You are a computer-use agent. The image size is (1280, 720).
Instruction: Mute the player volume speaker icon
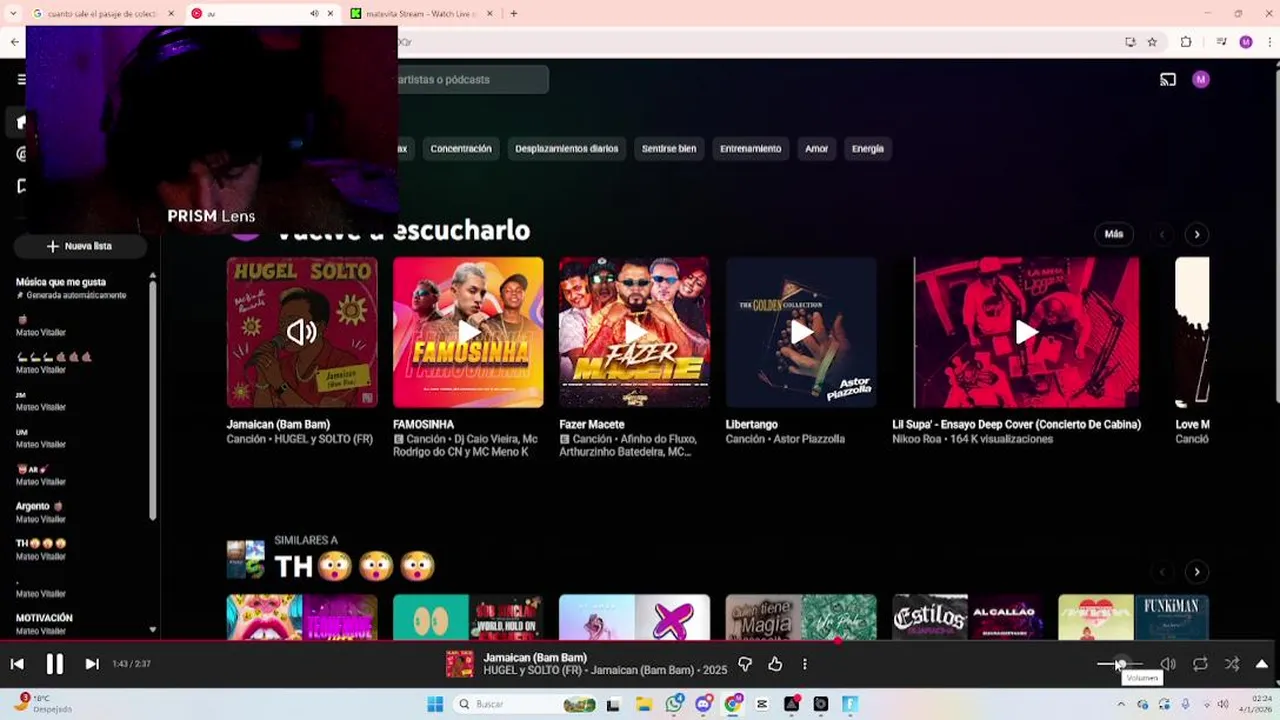pos(1167,664)
